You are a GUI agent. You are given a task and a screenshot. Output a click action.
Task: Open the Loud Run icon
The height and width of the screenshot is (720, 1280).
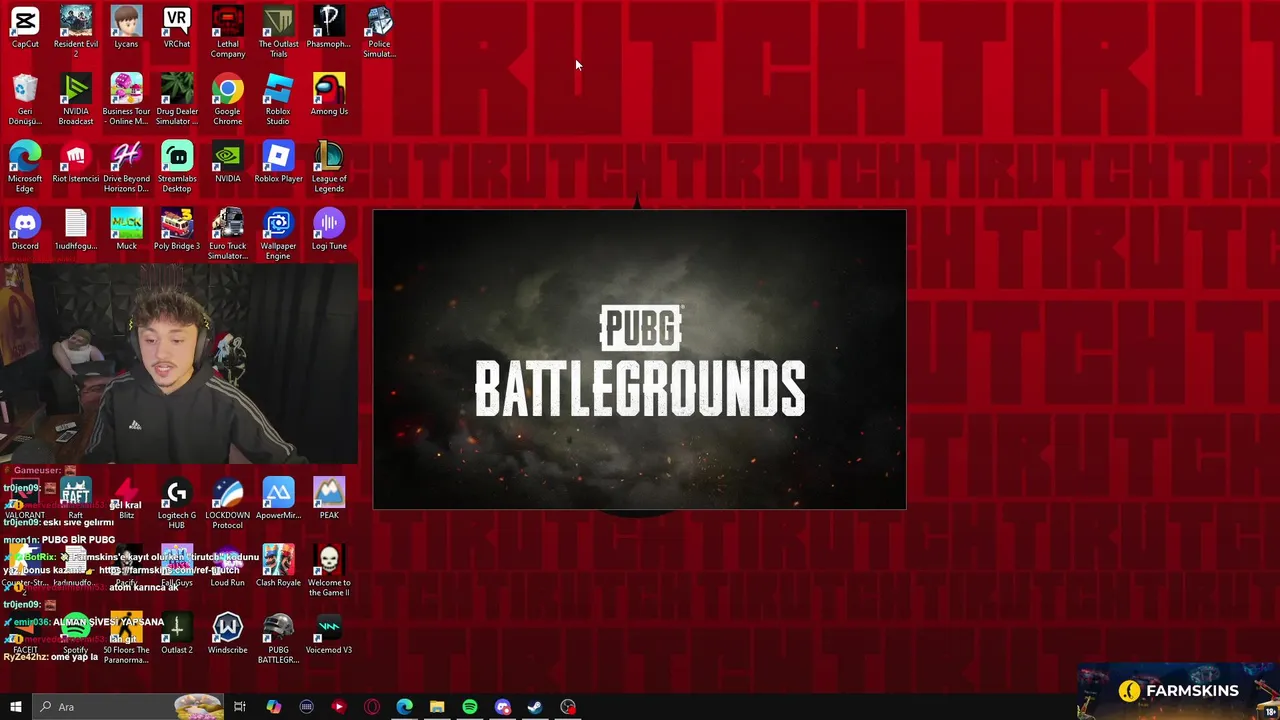click(227, 566)
